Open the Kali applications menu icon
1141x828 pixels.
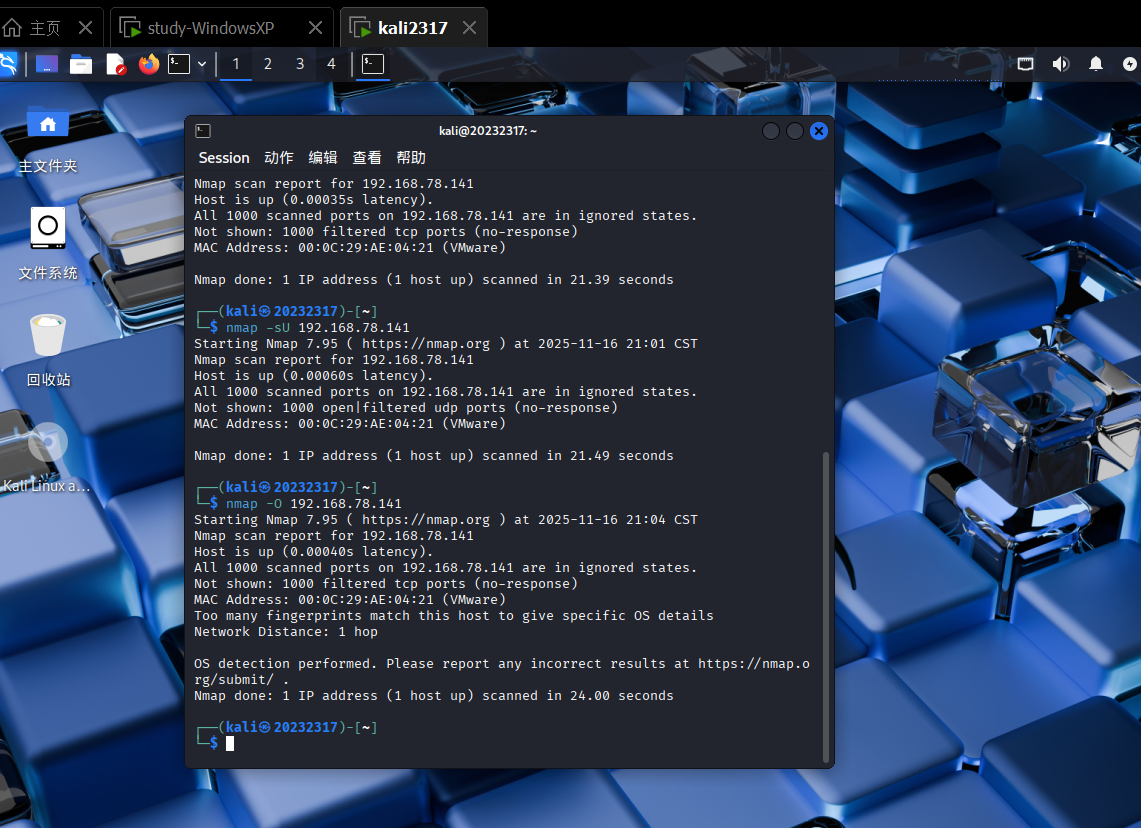[x=7, y=64]
